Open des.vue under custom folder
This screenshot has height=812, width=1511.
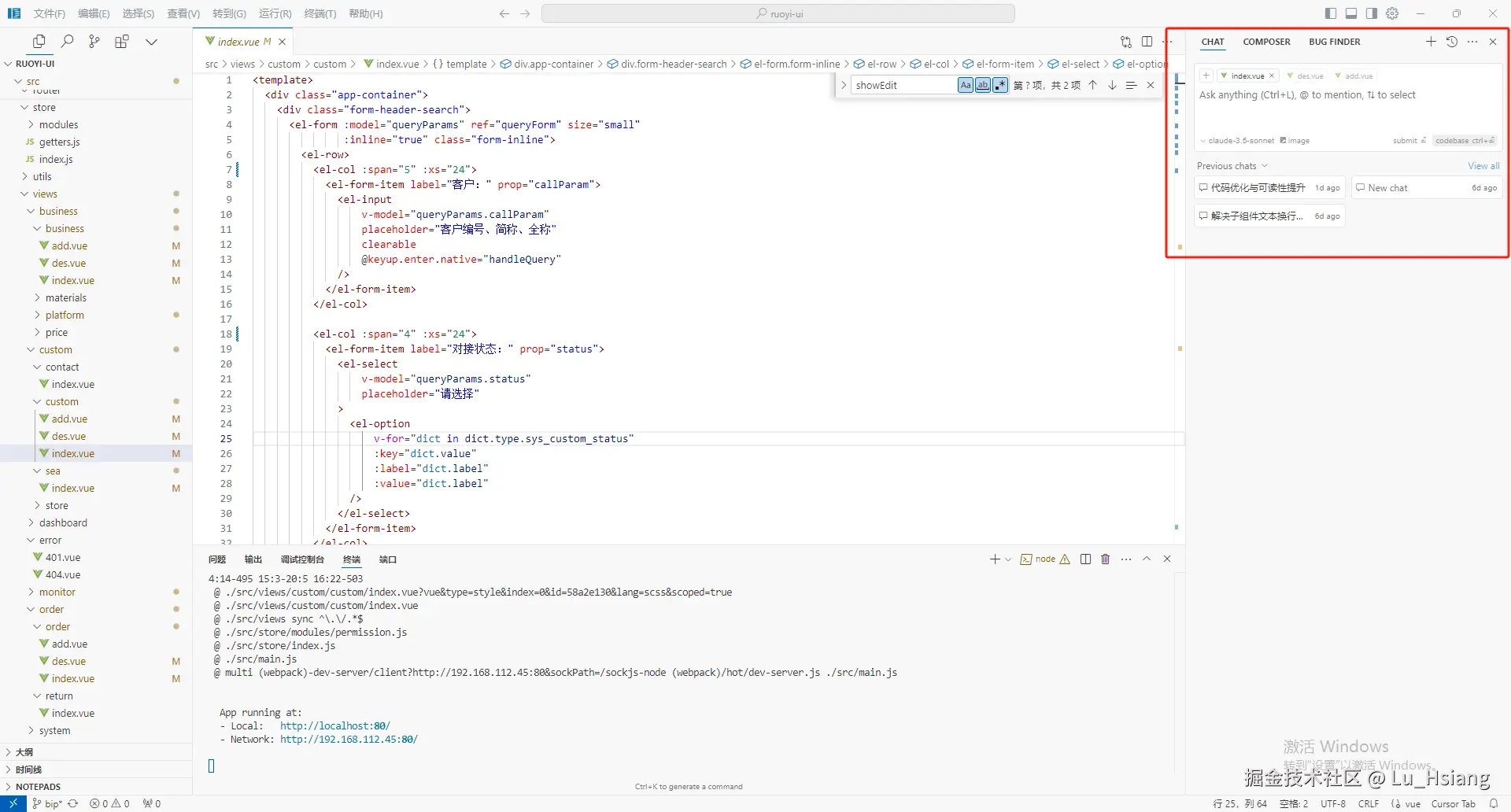pyautogui.click(x=68, y=437)
